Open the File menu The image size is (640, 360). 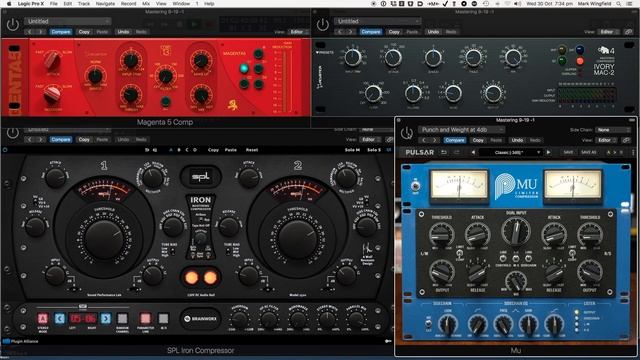click(53, 4)
